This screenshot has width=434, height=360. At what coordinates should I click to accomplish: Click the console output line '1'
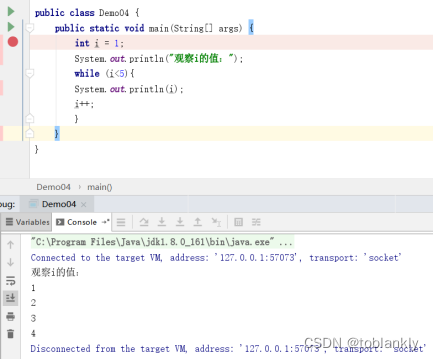click(x=33, y=288)
